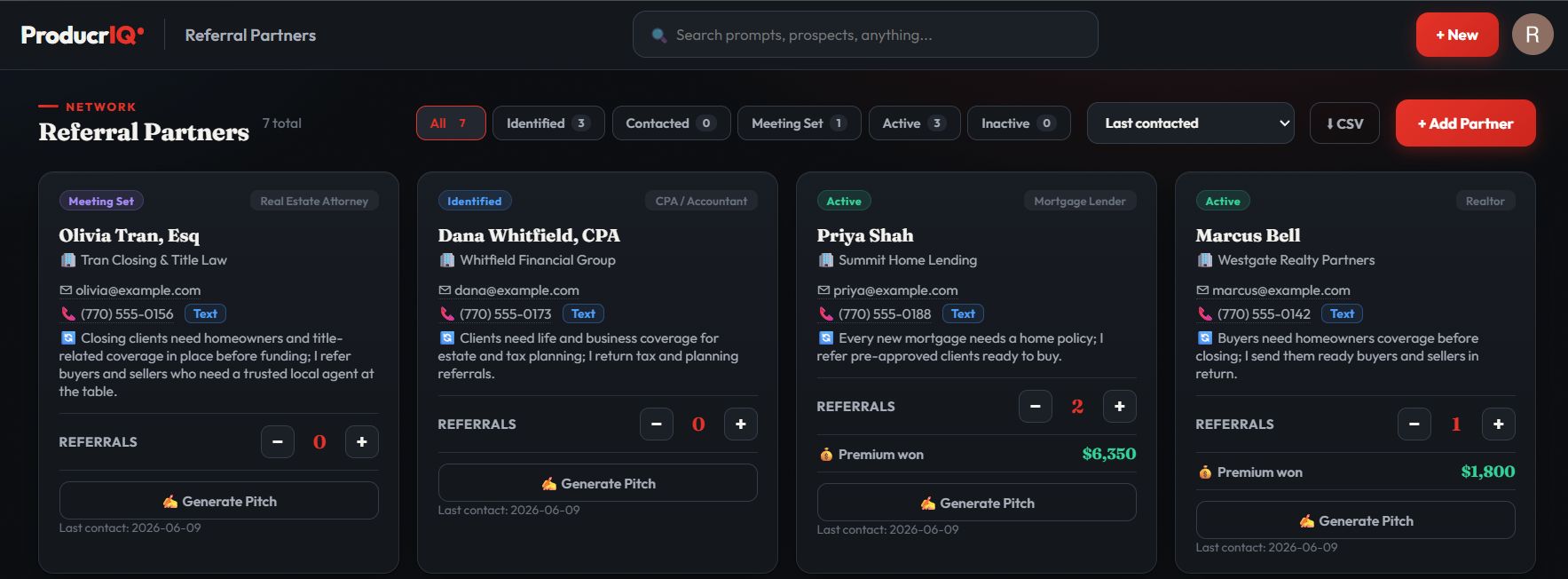Click email icon beside priya@example.com
The width and height of the screenshot is (1568, 579).
point(823,290)
